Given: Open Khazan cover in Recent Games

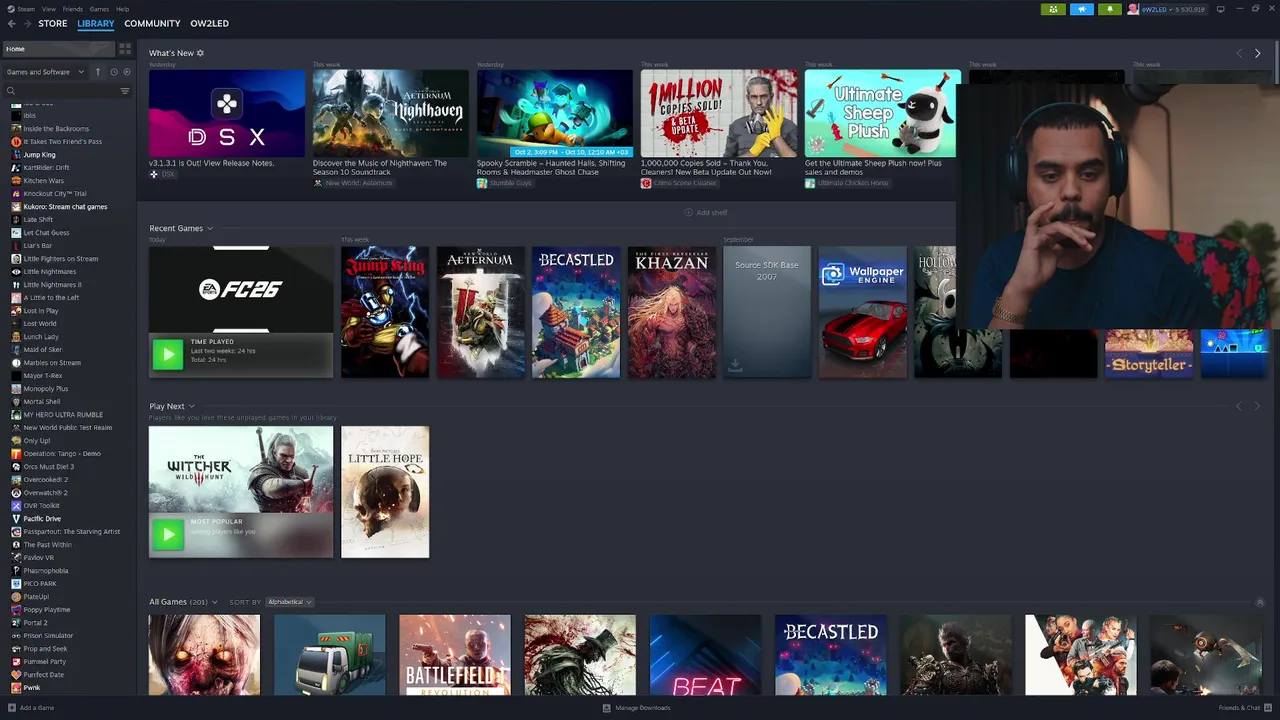Looking at the screenshot, I should click(x=672, y=312).
